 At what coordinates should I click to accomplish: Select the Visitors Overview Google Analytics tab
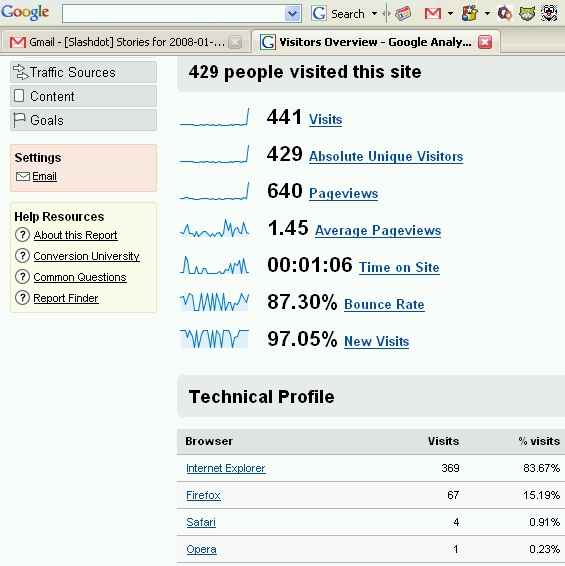(376, 42)
